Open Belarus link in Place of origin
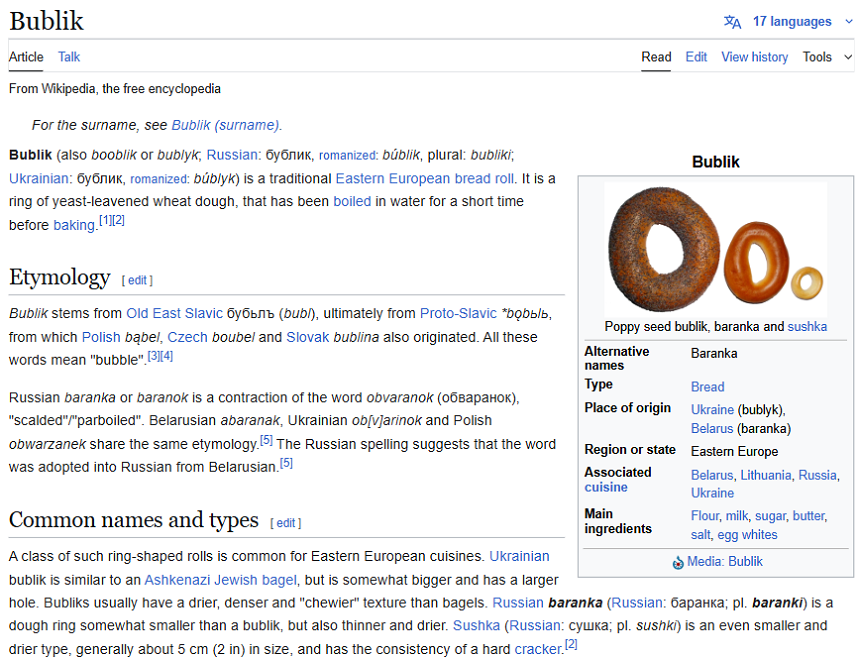This screenshot has width=858, height=660. click(x=711, y=429)
